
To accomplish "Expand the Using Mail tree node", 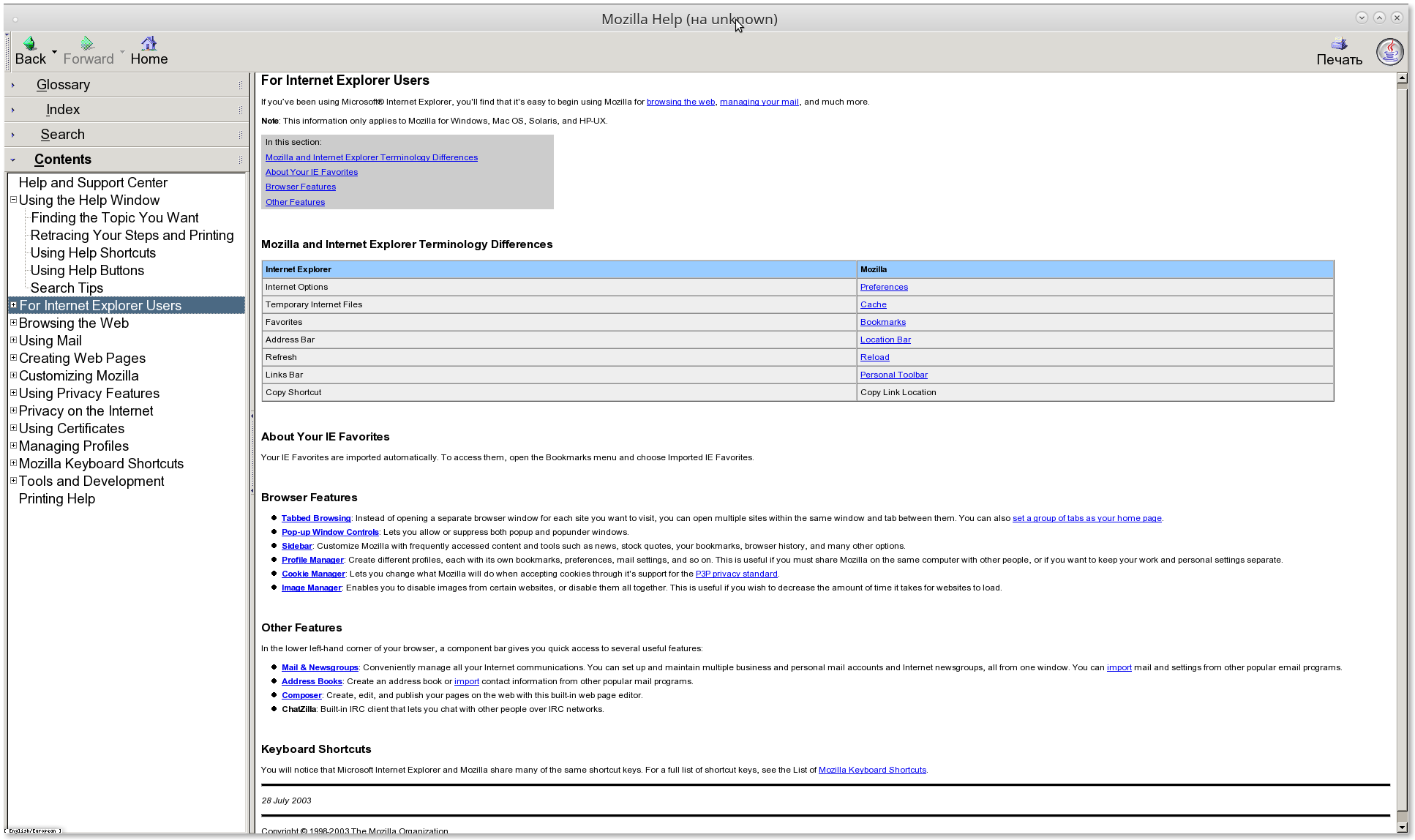I will pos(13,340).
